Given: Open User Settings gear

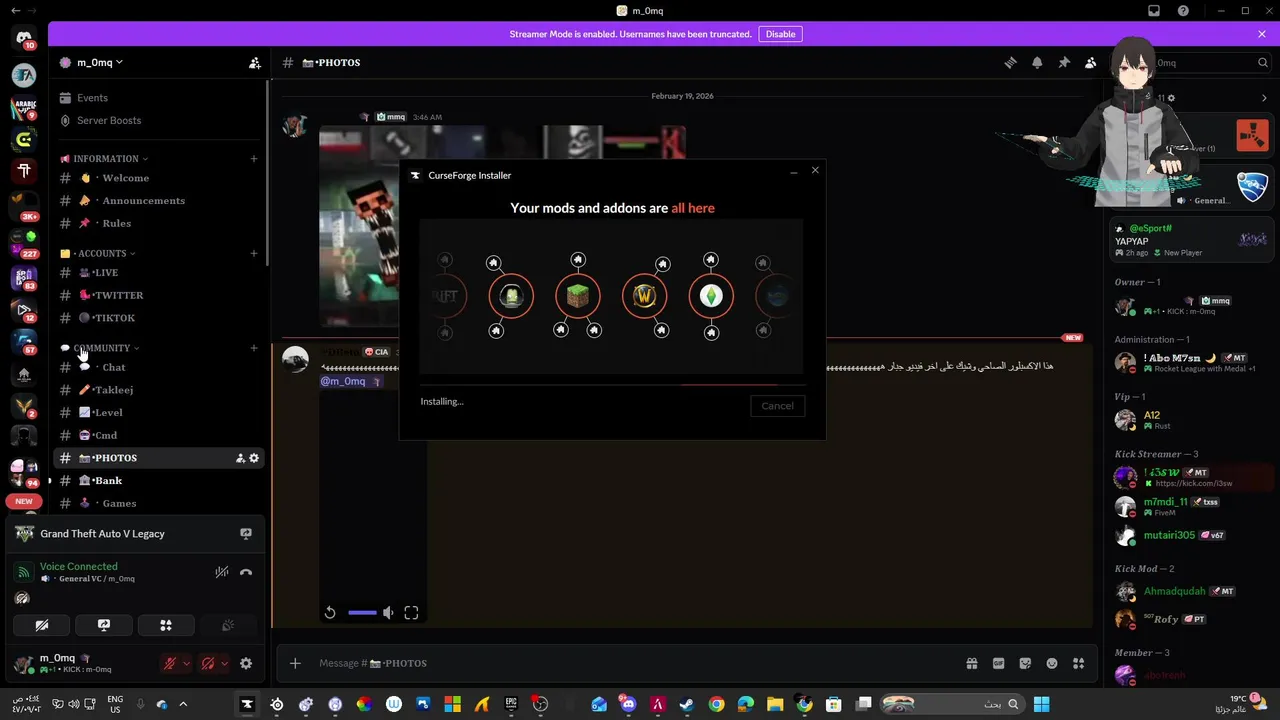Looking at the screenshot, I should point(246,663).
